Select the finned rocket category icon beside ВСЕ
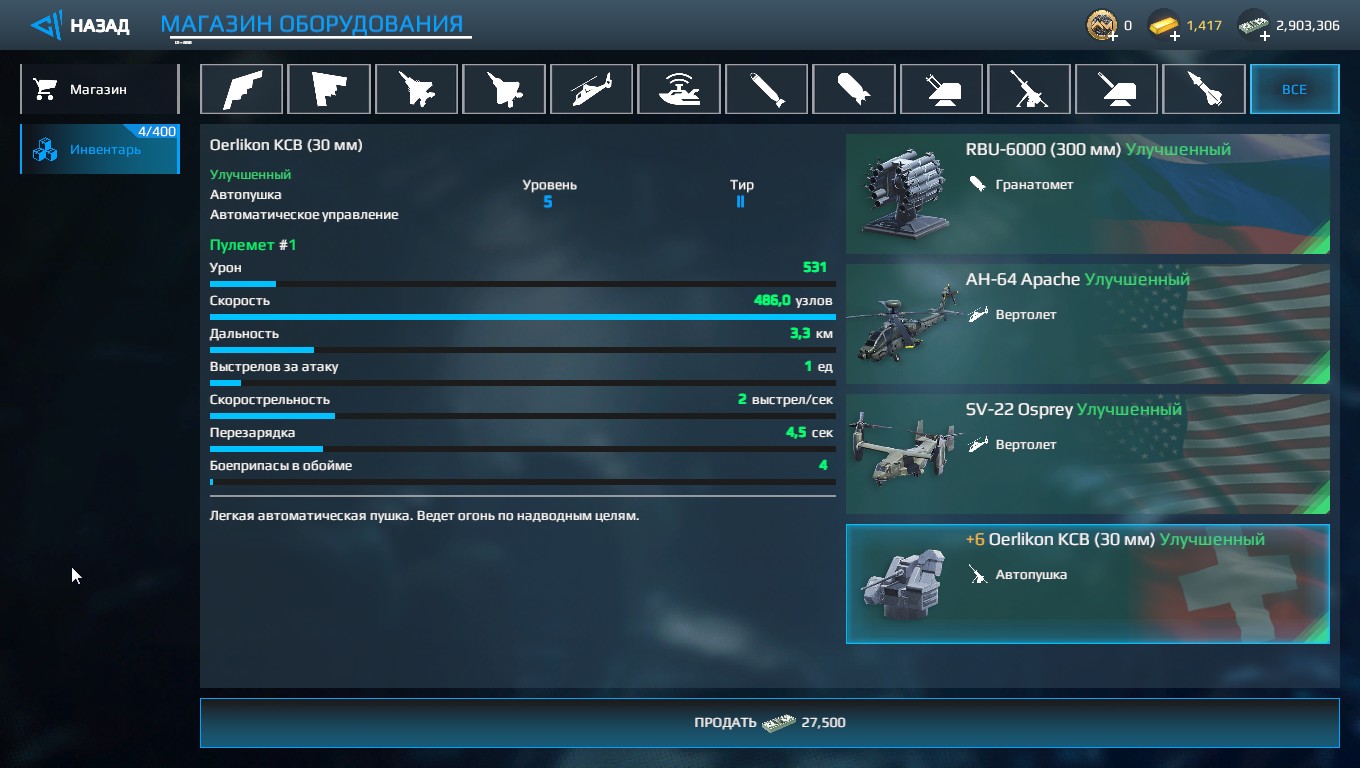This screenshot has height=768, width=1360. pos(1204,89)
